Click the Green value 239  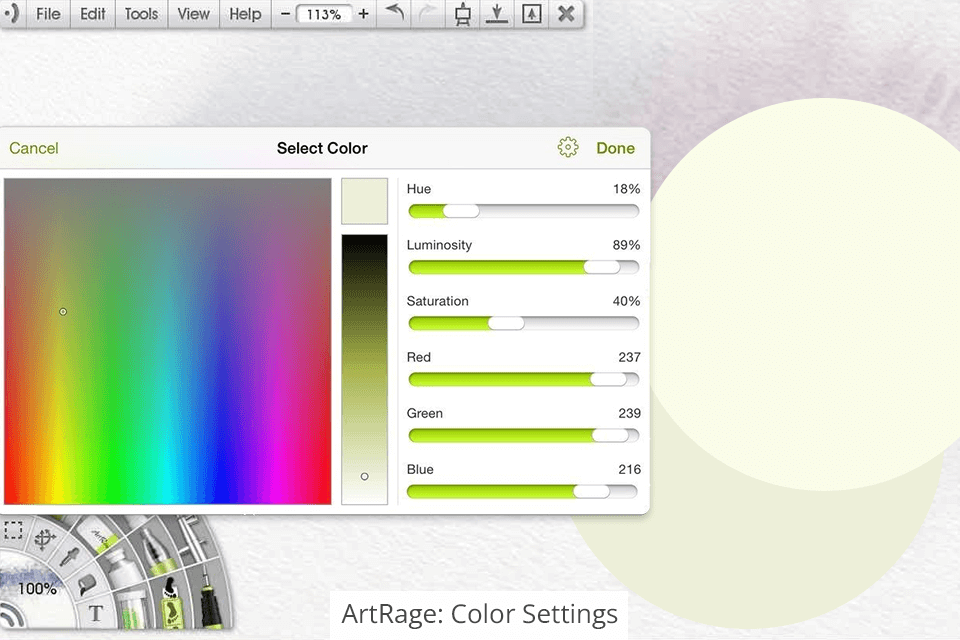tap(629, 413)
